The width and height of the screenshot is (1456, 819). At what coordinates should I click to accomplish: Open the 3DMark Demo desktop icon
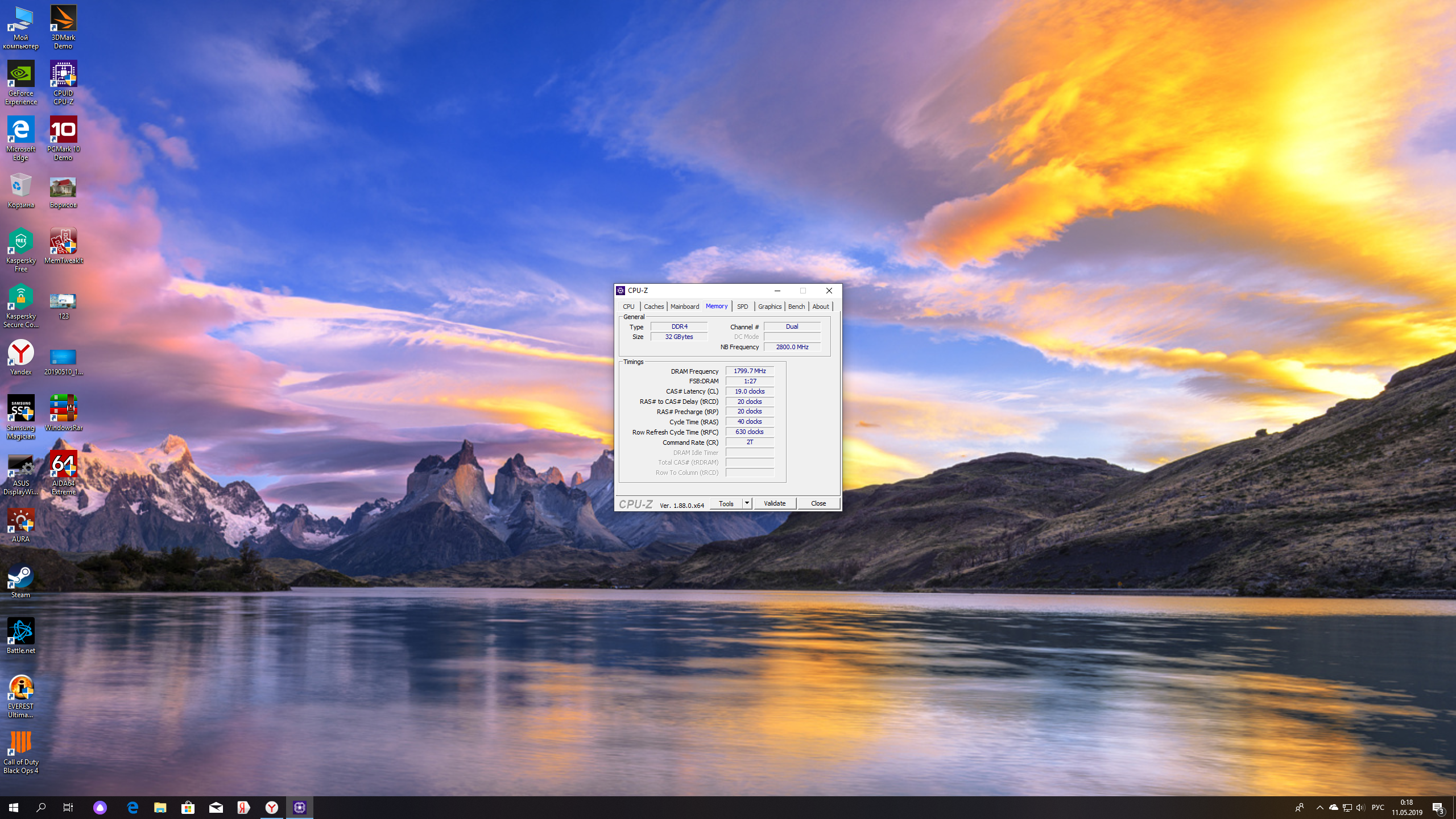[x=63, y=27]
